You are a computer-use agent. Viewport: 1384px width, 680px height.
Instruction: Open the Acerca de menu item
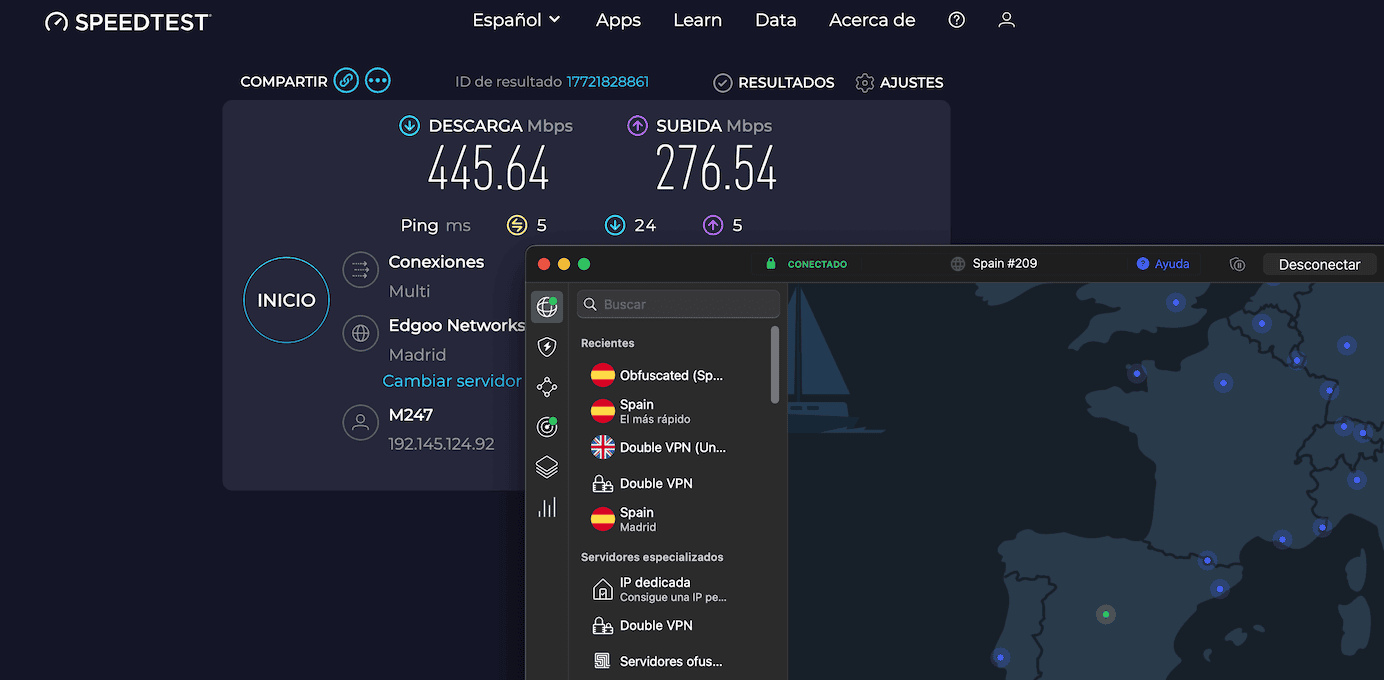click(x=872, y=20)
